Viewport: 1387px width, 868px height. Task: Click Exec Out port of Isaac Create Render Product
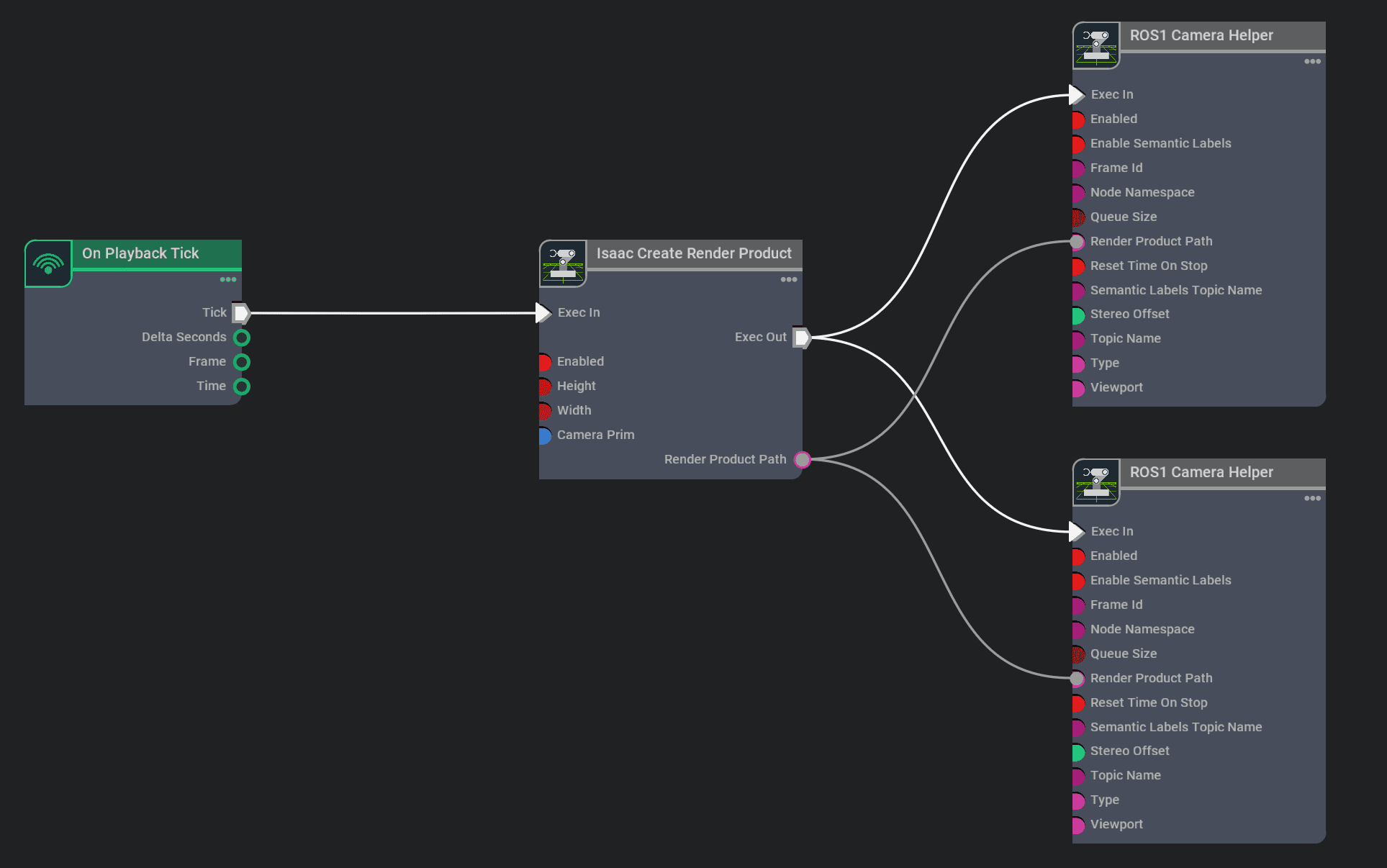click(802, 338)
